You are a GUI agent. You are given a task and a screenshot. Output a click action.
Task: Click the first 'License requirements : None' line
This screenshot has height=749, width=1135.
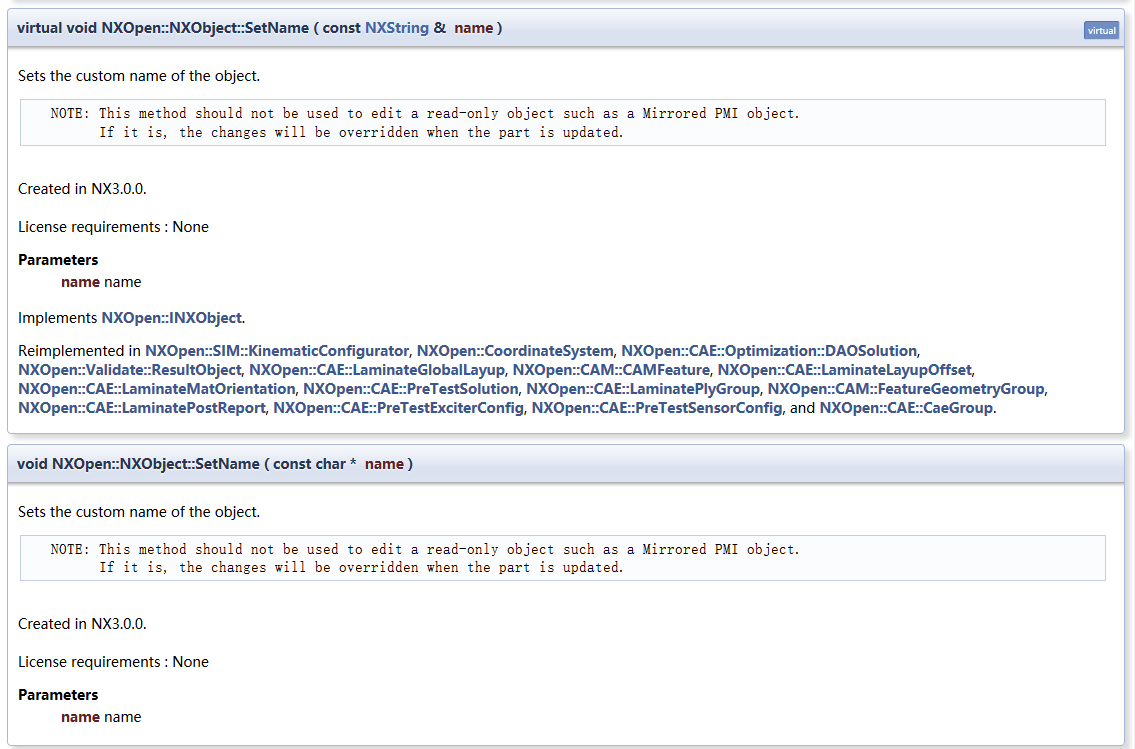tap(114, 227)
